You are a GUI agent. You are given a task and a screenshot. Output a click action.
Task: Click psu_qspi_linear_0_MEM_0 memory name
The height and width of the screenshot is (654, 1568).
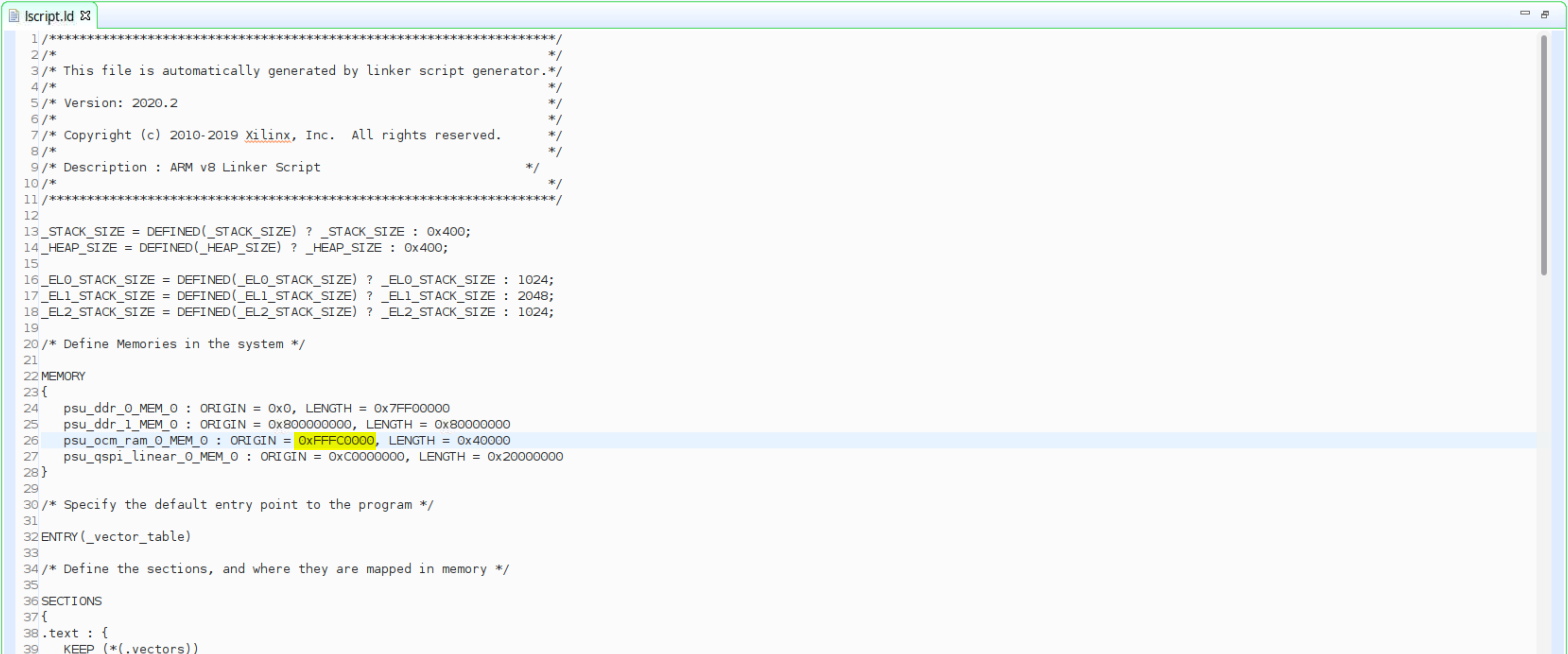click(x=150, y=456)
